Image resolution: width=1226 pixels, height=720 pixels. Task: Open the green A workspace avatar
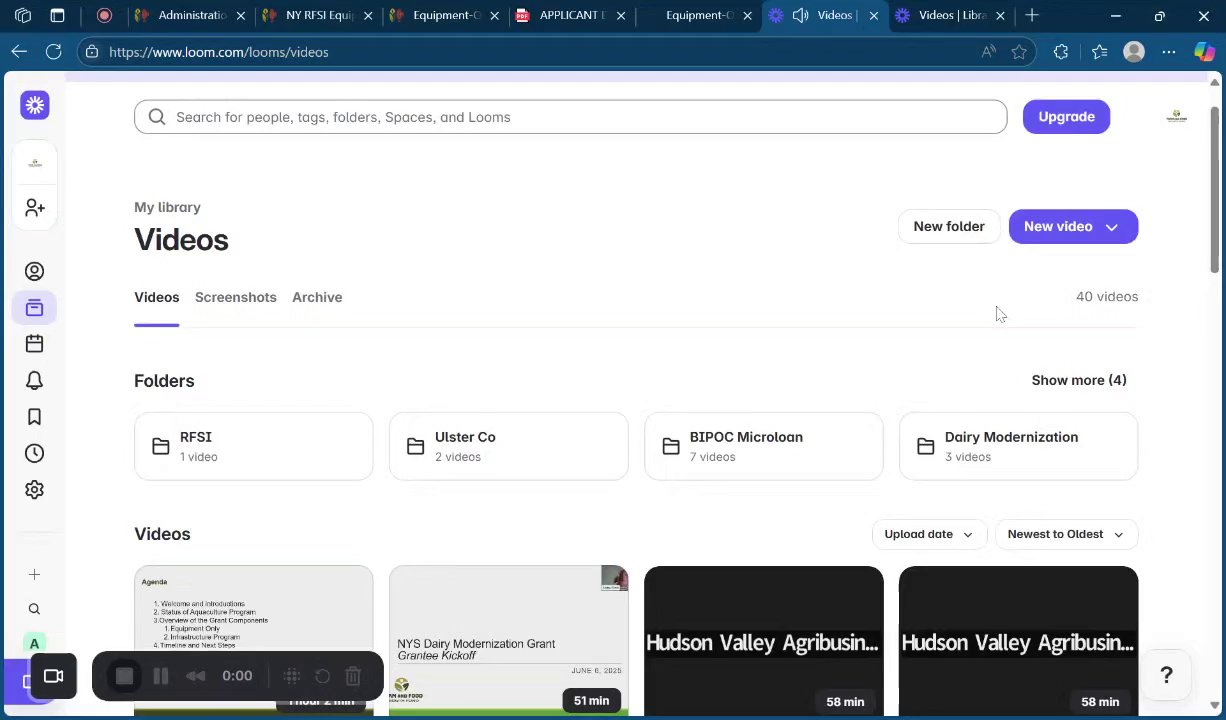pyautogui.click(x=34, y=644)
